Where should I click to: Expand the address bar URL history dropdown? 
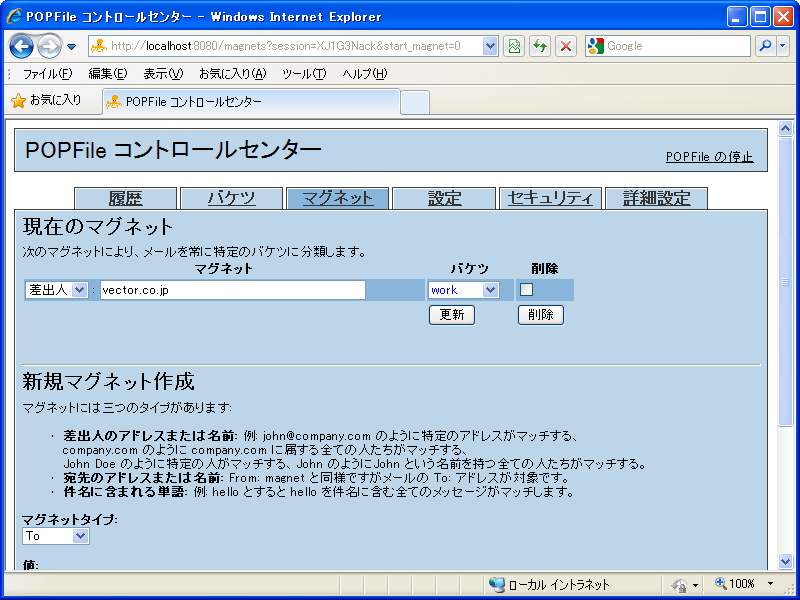(x=490, y=46)
